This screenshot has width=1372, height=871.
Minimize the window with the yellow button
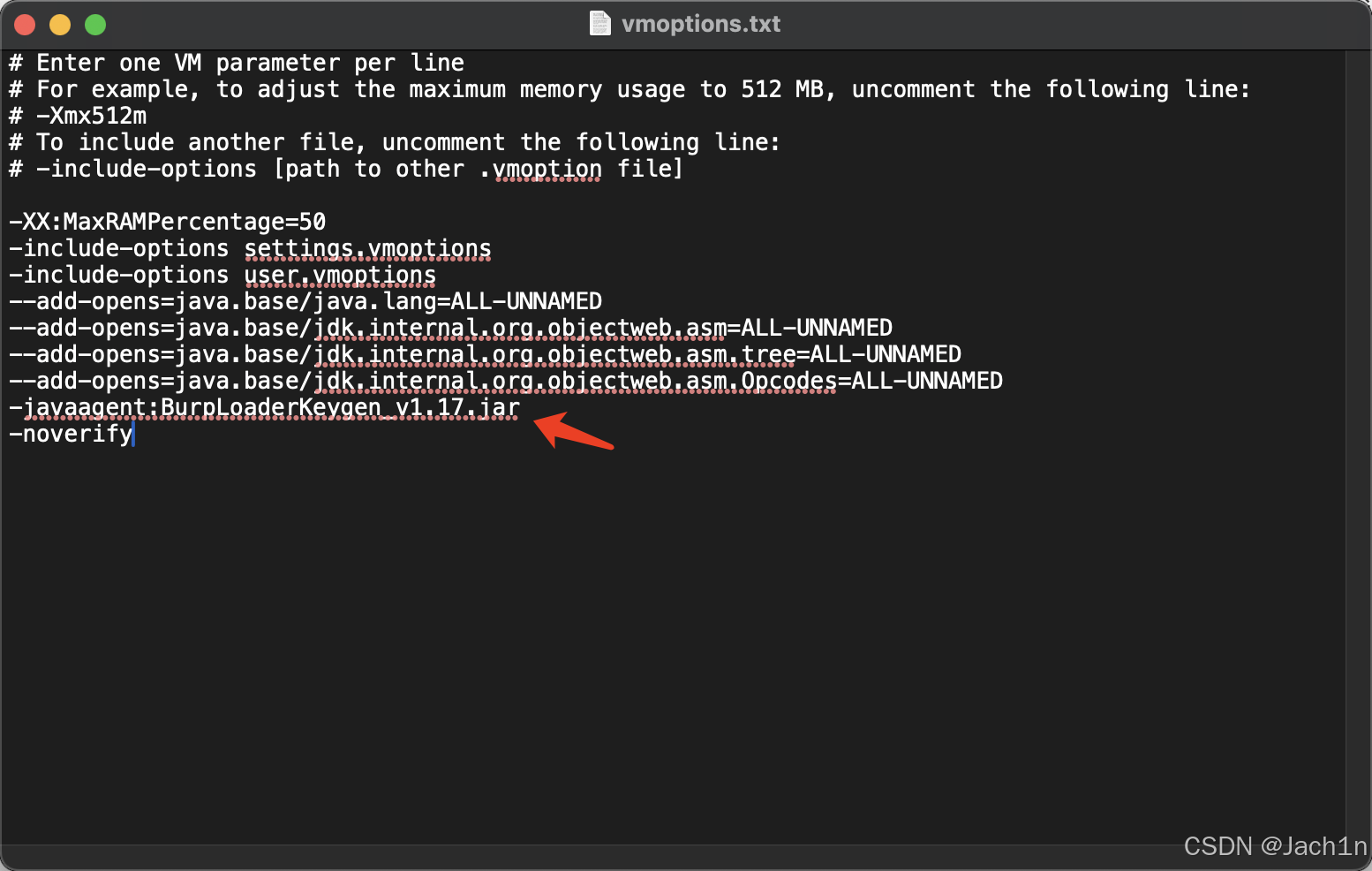point(60,25)
